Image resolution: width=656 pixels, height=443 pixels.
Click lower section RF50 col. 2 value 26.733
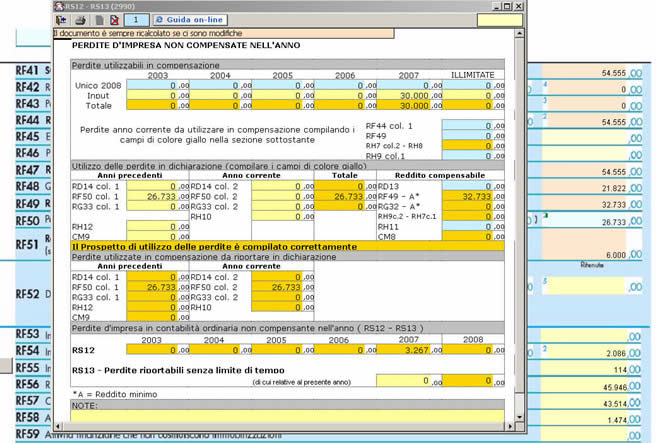(277, 287)
